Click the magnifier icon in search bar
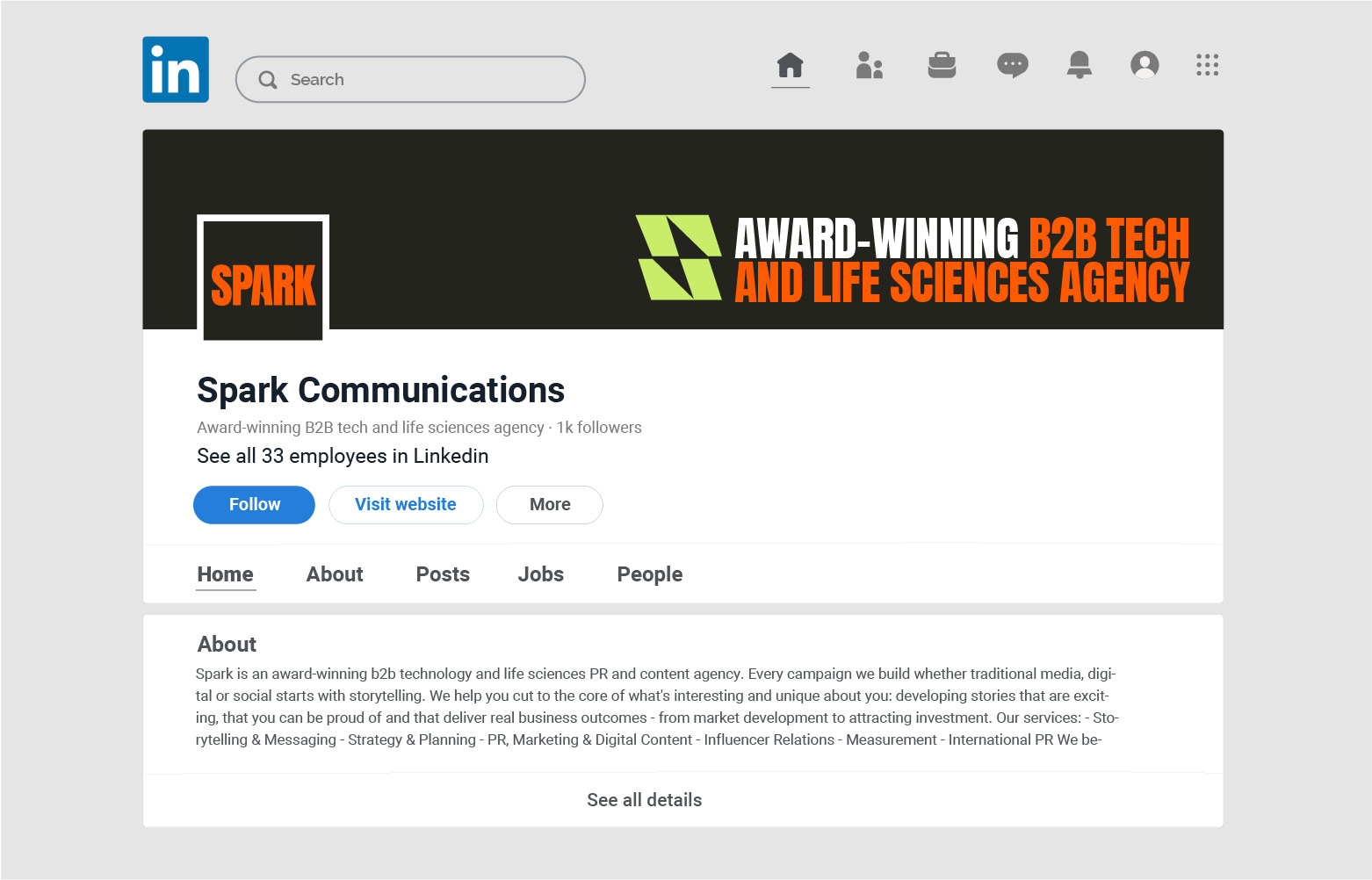This screenshot has width=1372, height=880. click(x=268, y=80)
